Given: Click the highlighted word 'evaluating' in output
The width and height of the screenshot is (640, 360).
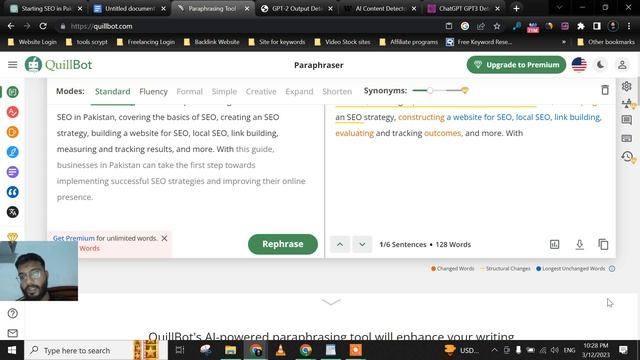Looking at the screenshot, I should (x=354, y=133).
